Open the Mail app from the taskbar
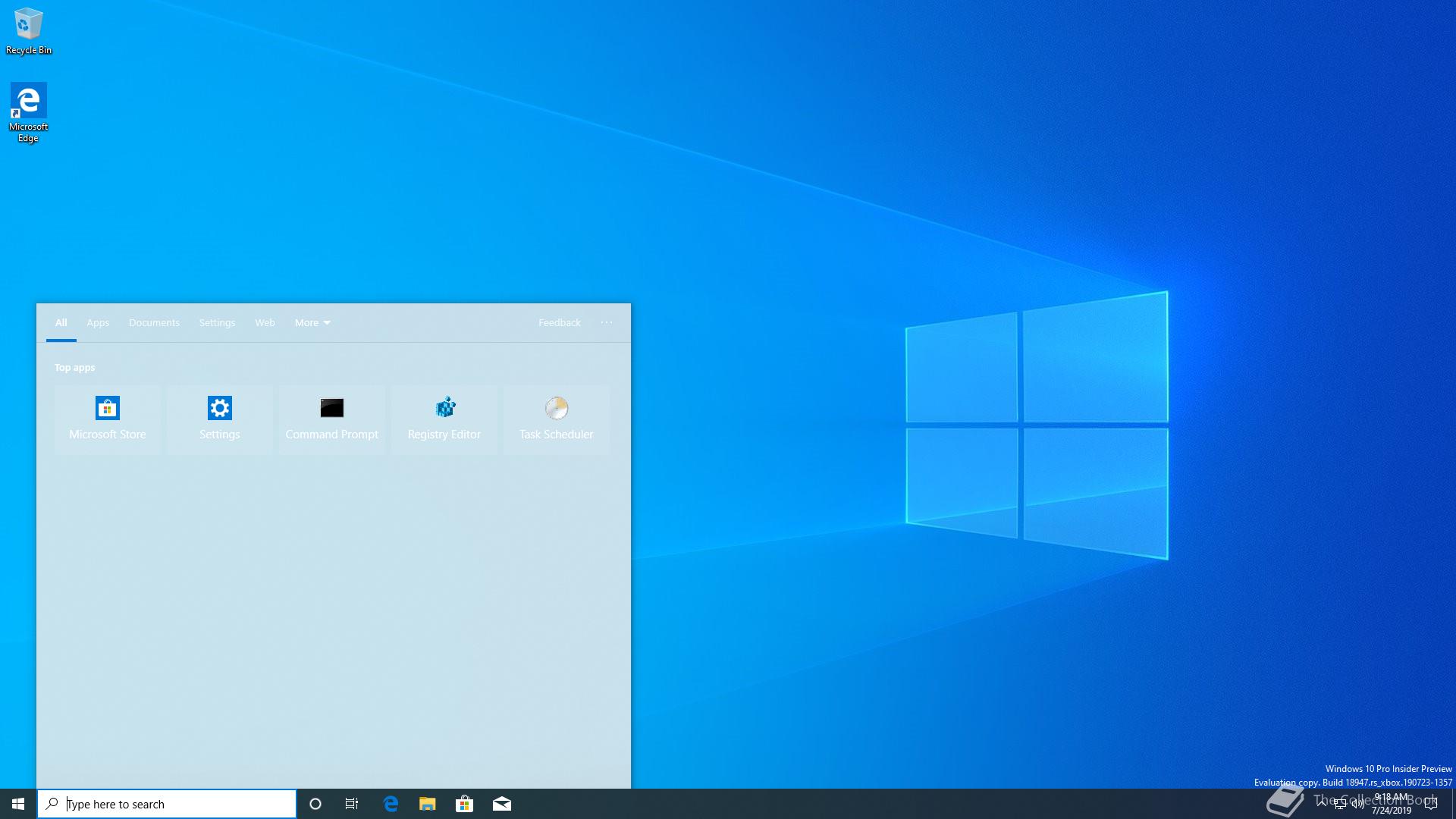This screenshot has width=1456, height=819. coord(501,804)
